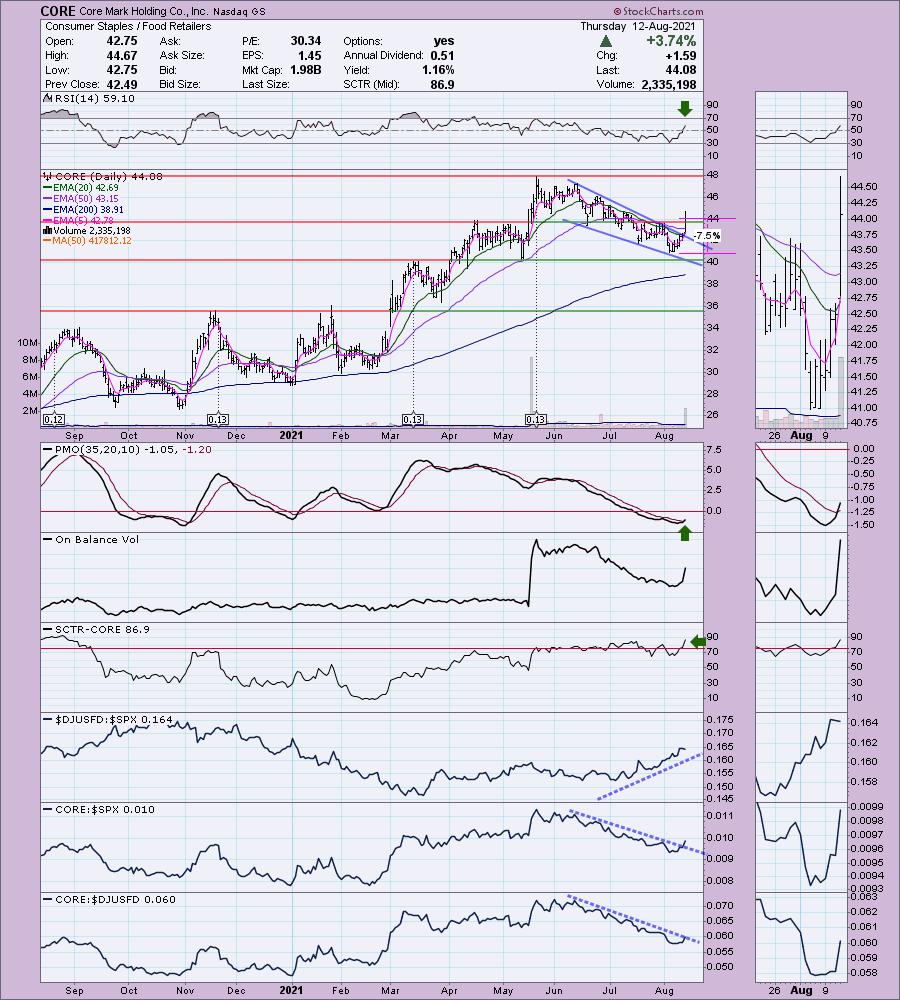Select the Last price 44.08 in header
900x1000 pixels.
[x=681, y=70]
